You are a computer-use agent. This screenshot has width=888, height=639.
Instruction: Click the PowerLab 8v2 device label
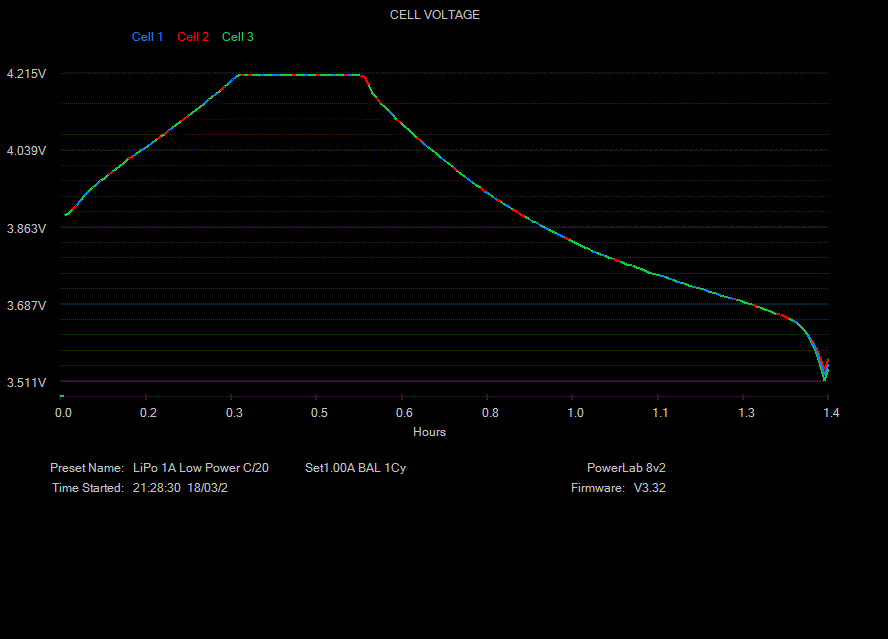626,468
